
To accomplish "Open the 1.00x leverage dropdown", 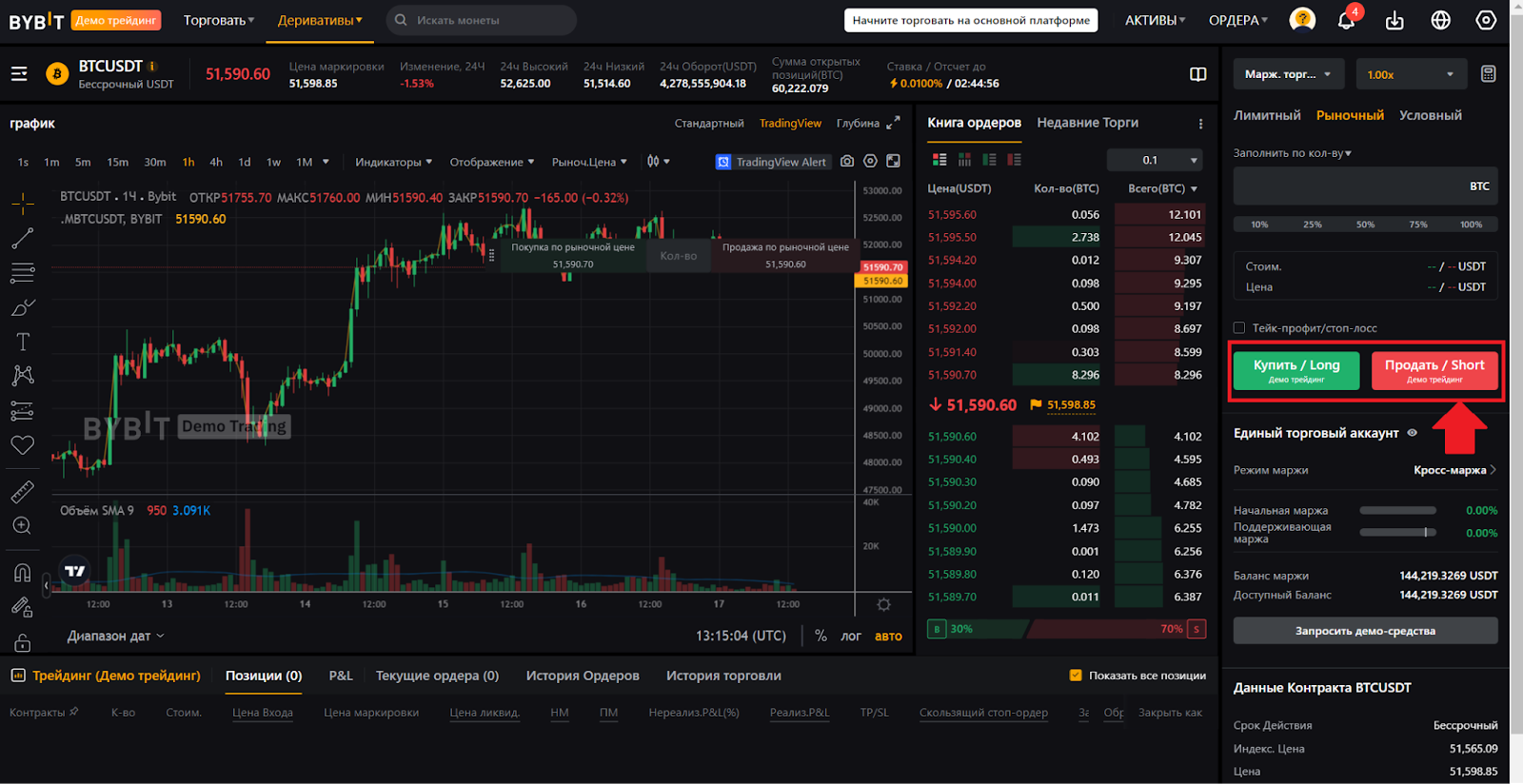I will 1410,74.
